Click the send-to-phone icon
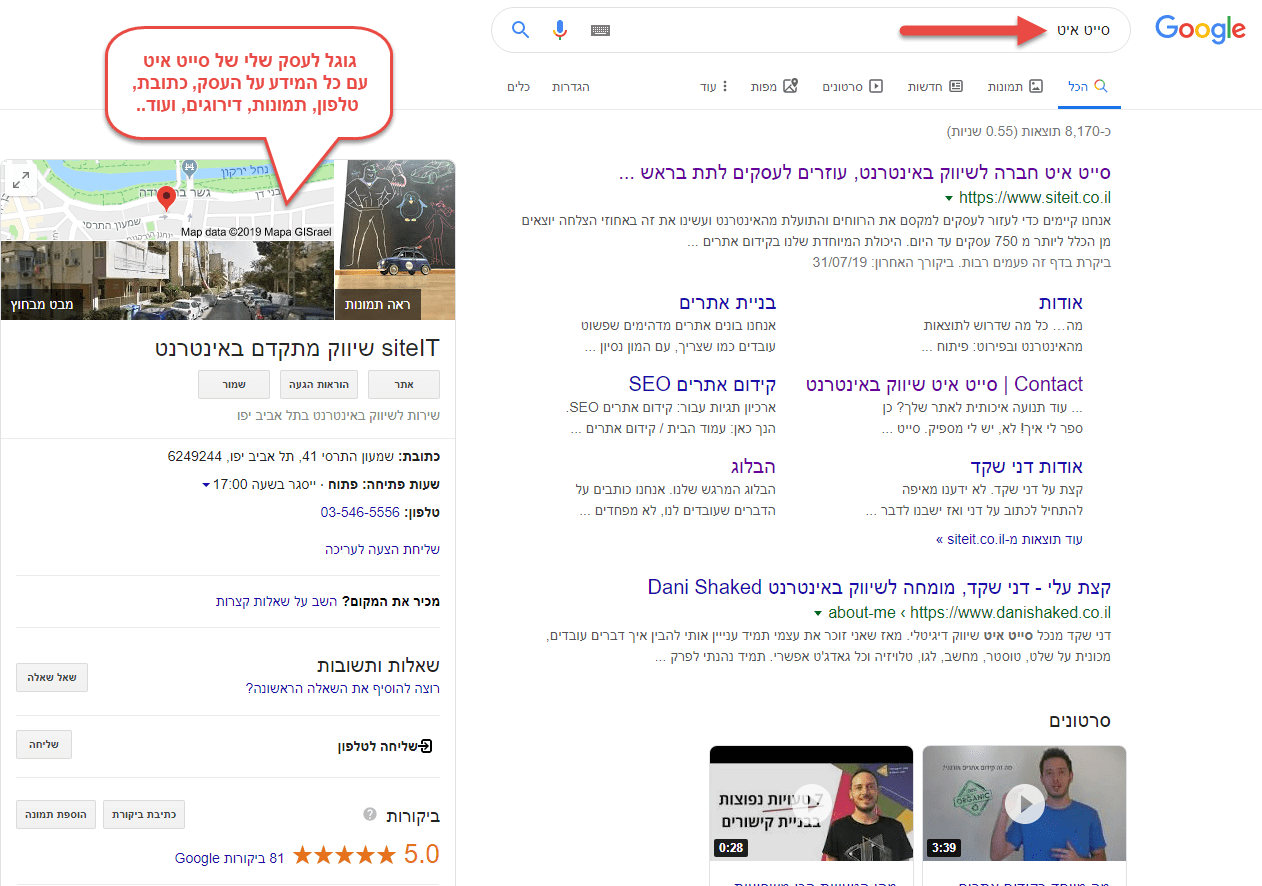Screen dimensions: 1262x886 click(x=425, y=746)
